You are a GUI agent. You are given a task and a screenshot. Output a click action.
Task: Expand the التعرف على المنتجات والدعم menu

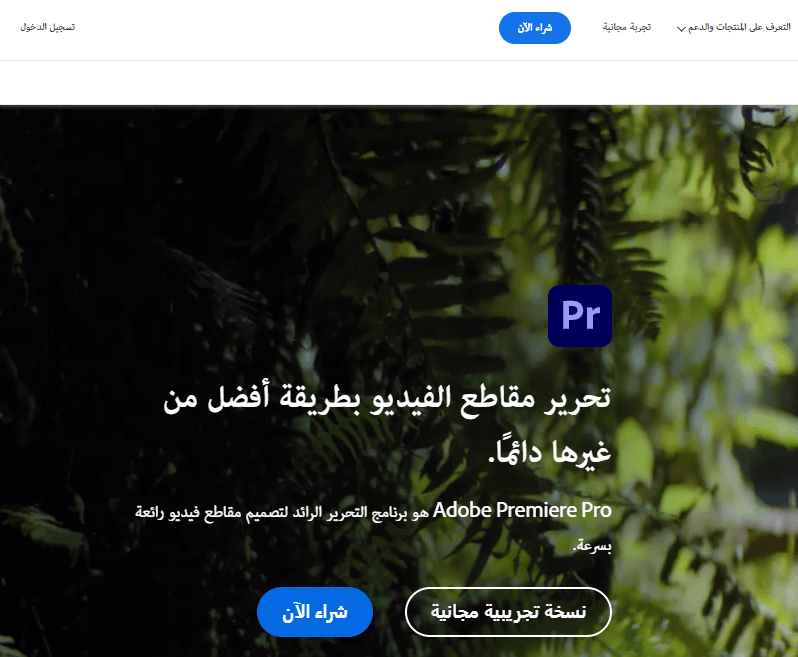click(x=733, y=27)
